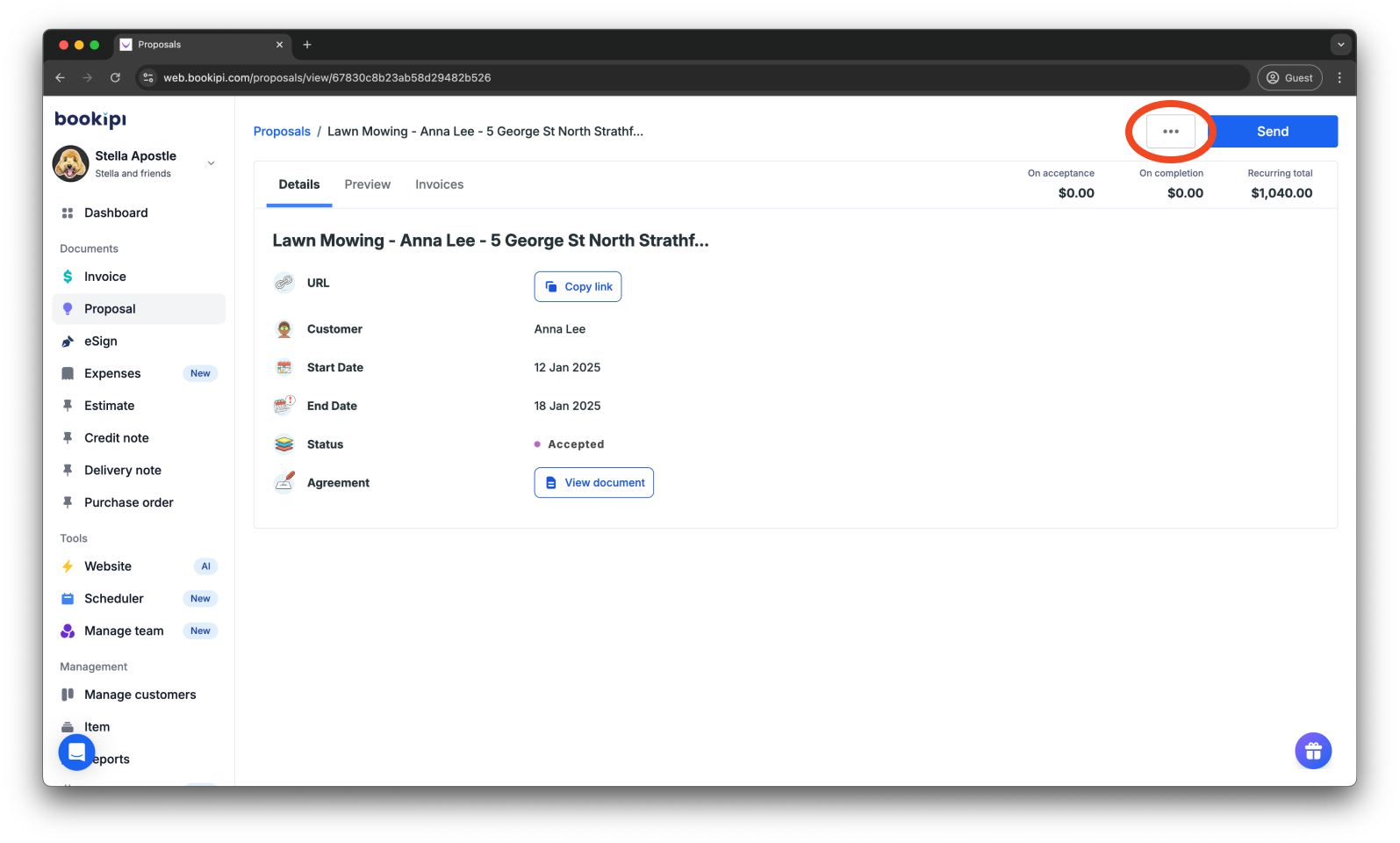This screenshot has height=843, width=1400.
Task: Click the bookipi logo
Action: point(90,119)
